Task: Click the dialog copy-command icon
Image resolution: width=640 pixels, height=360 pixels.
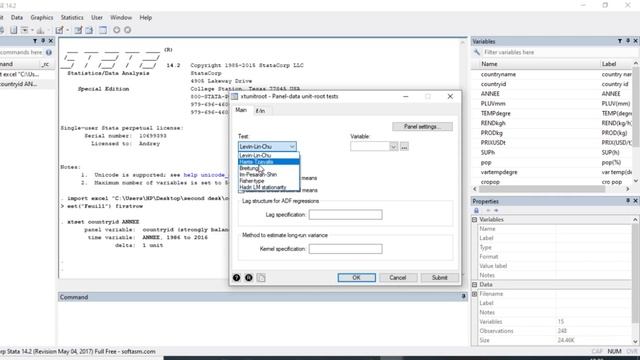Action: tap(261, 278)
